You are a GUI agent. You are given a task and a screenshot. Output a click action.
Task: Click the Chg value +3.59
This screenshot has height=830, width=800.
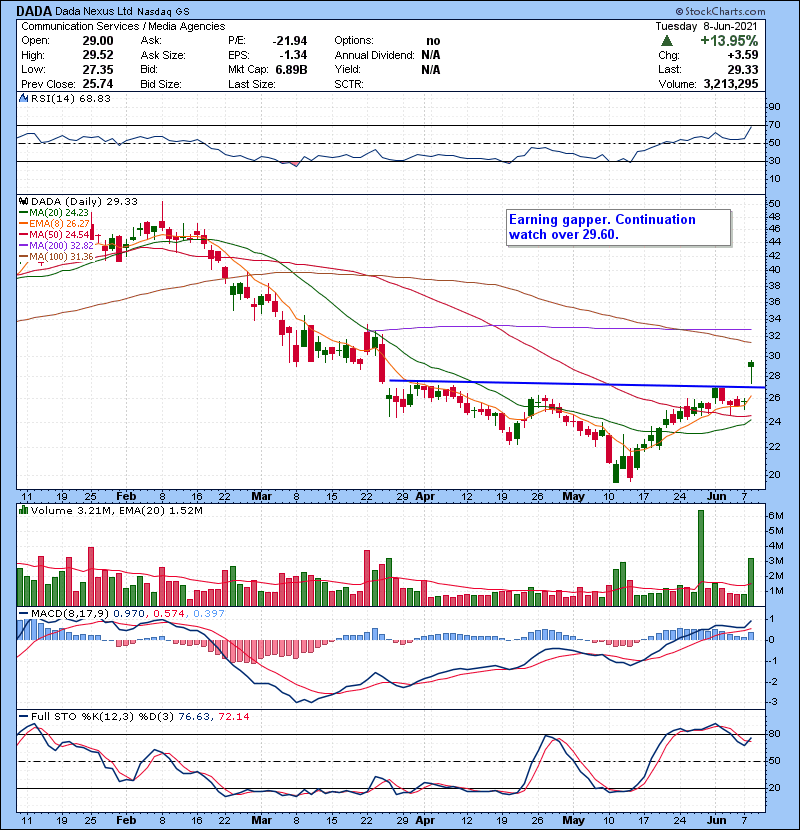click(742, 55)
